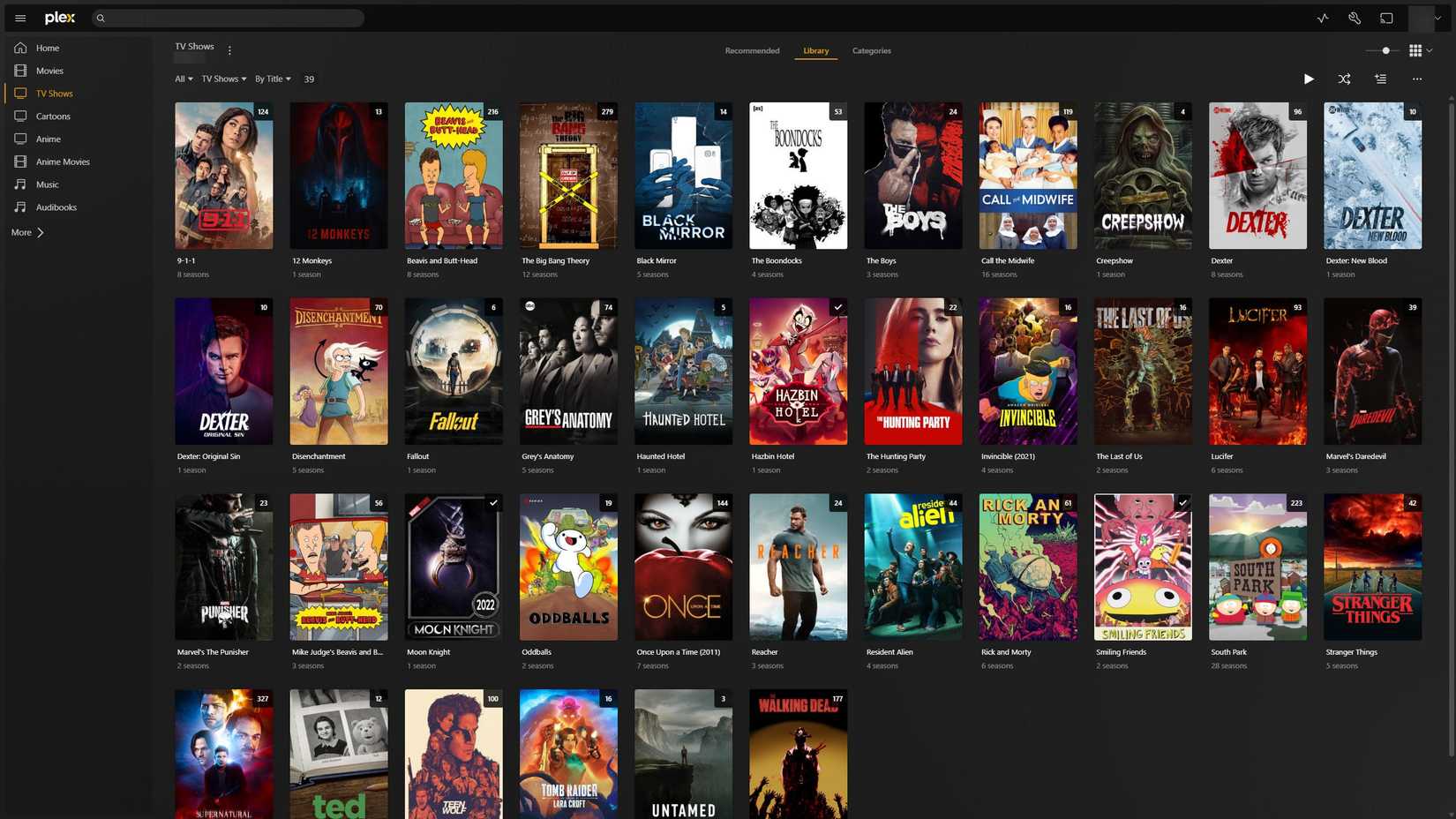Select TV Shows library in sidebar
Screen dimensions: 1456x819
pyautogui.click(x=54, y=94)
